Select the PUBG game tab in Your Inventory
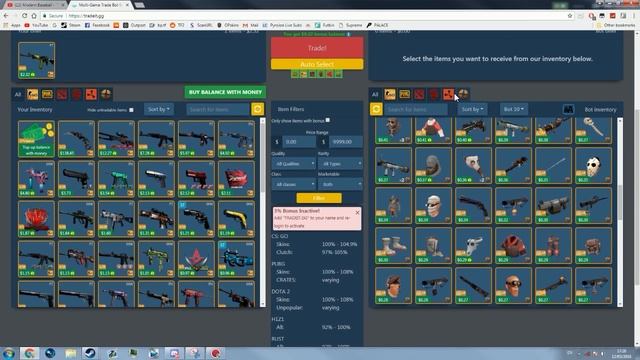 pos(47,94)
